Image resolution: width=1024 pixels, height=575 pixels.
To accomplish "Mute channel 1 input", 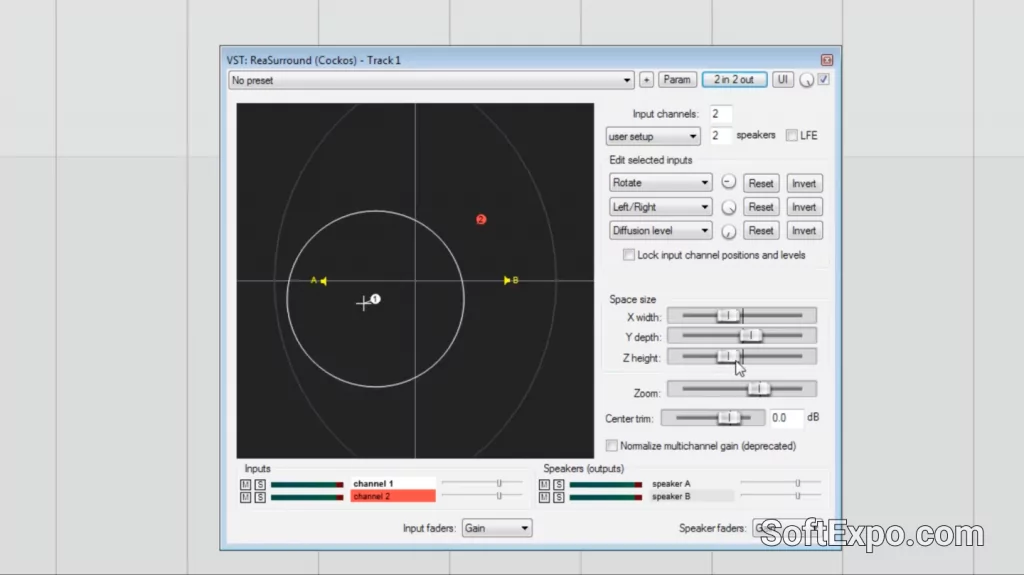I will [x=245, y=484].
